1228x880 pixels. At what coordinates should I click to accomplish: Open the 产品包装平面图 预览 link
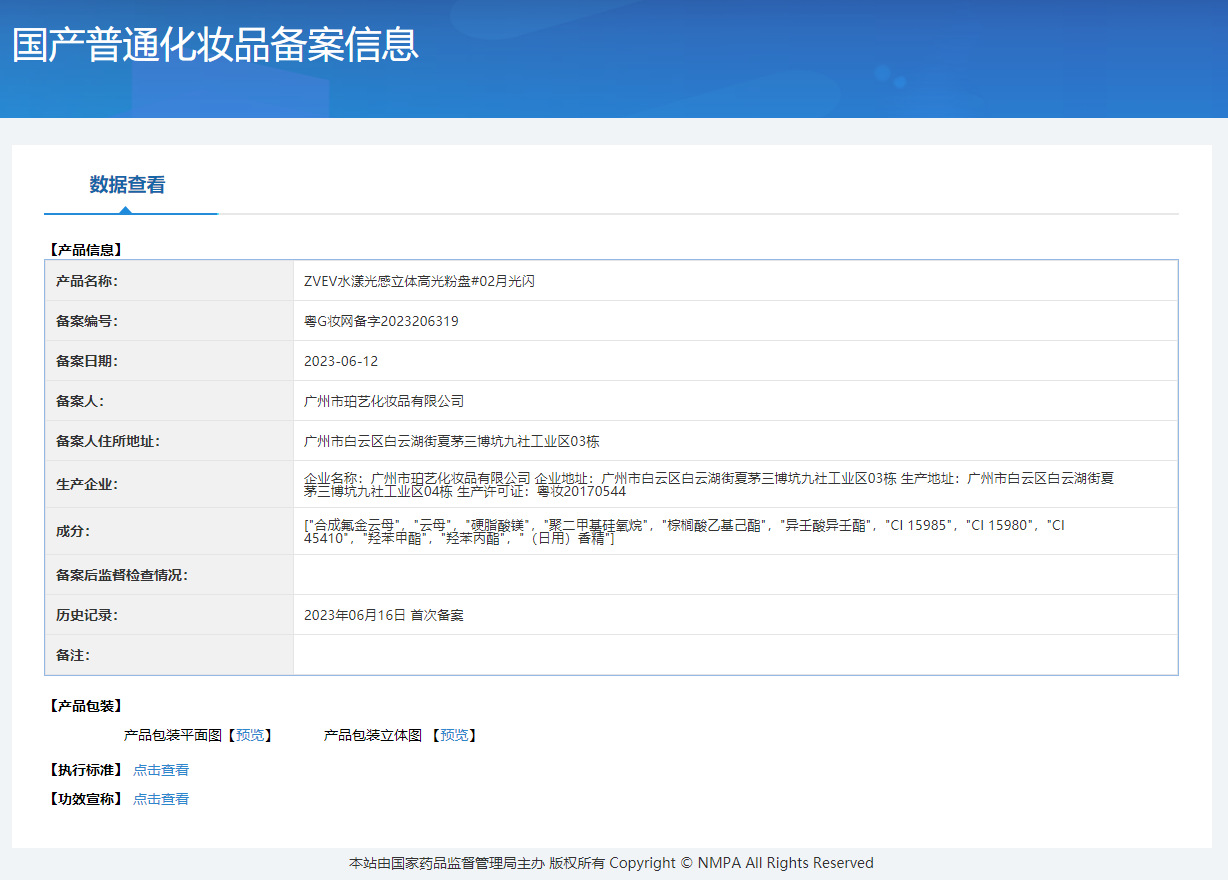point(250,735)
